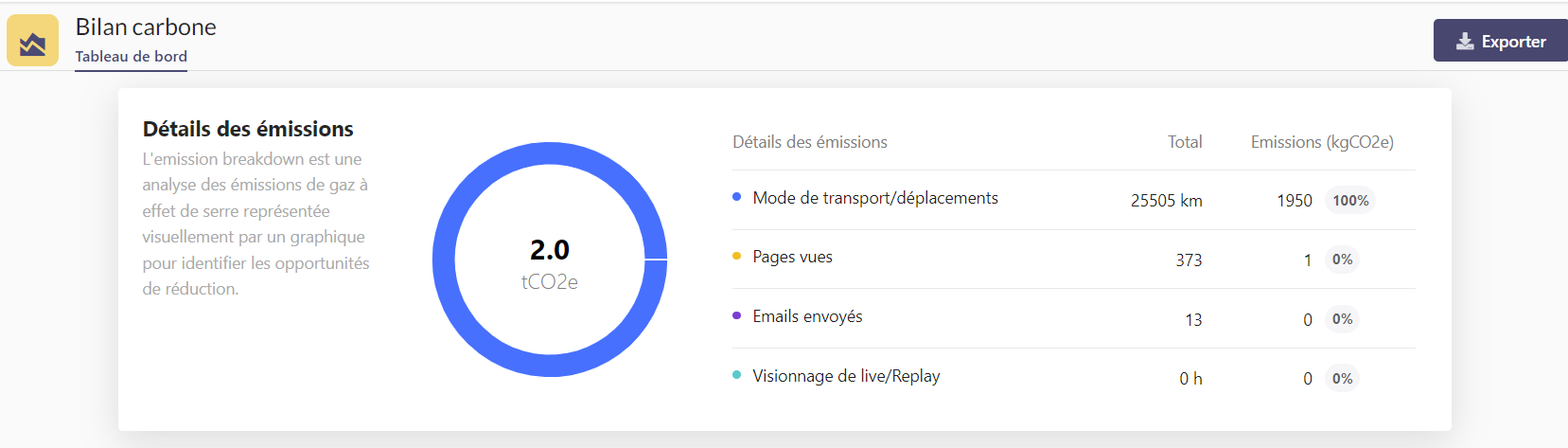The height and width of the screenshot is (448, 1568).
Task: Click the Emissions (kgCO2e) column header
Action: [x=1321, y=142]
